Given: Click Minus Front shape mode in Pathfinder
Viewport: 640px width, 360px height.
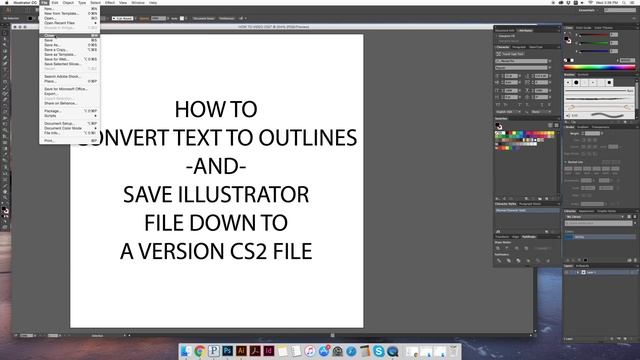Looking at the screenshot, I should pyautogui.click(x=507, y=248).
